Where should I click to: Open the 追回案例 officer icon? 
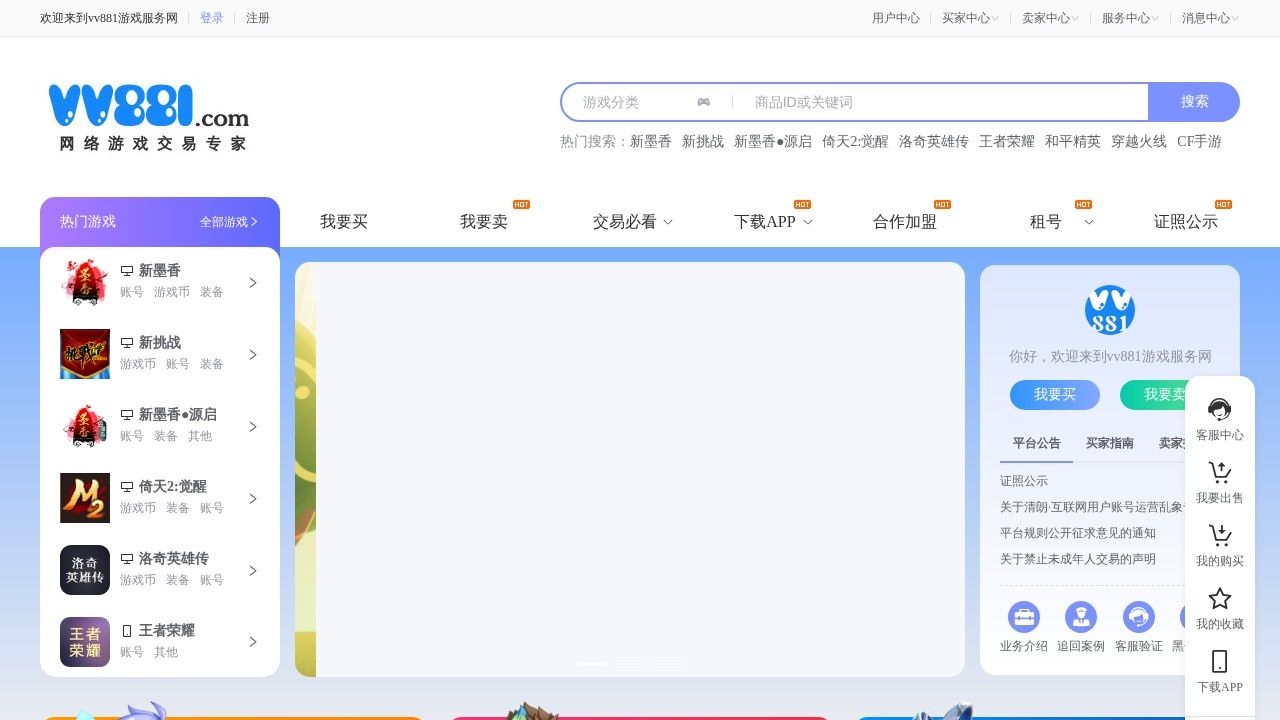[x=1081, y=616]
